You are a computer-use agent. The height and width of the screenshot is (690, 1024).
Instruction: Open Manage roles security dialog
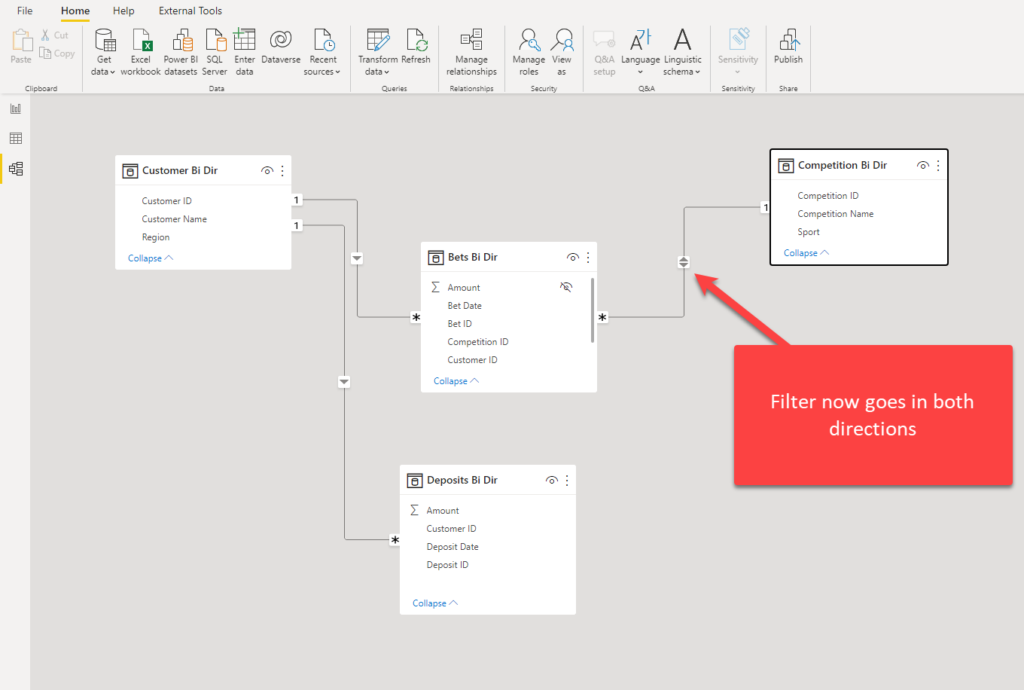[x=528, y=53]
